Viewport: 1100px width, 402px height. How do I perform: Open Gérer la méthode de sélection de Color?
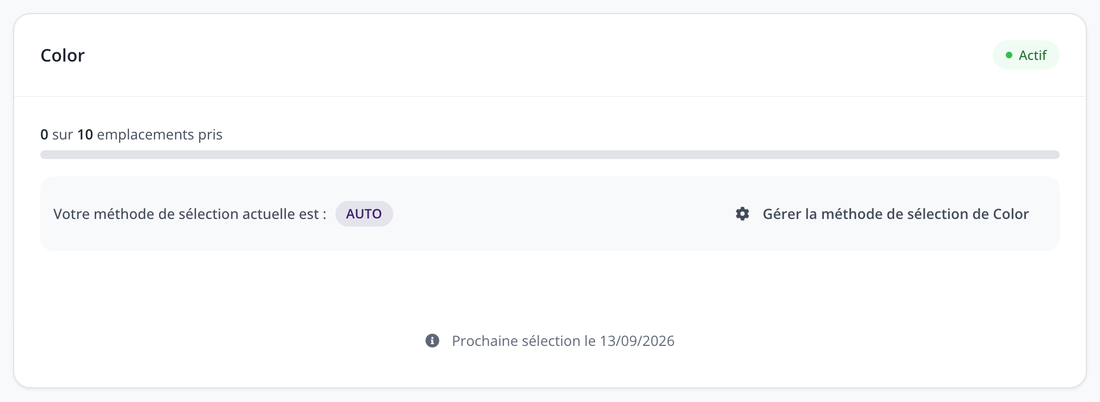tap(882, 214)
